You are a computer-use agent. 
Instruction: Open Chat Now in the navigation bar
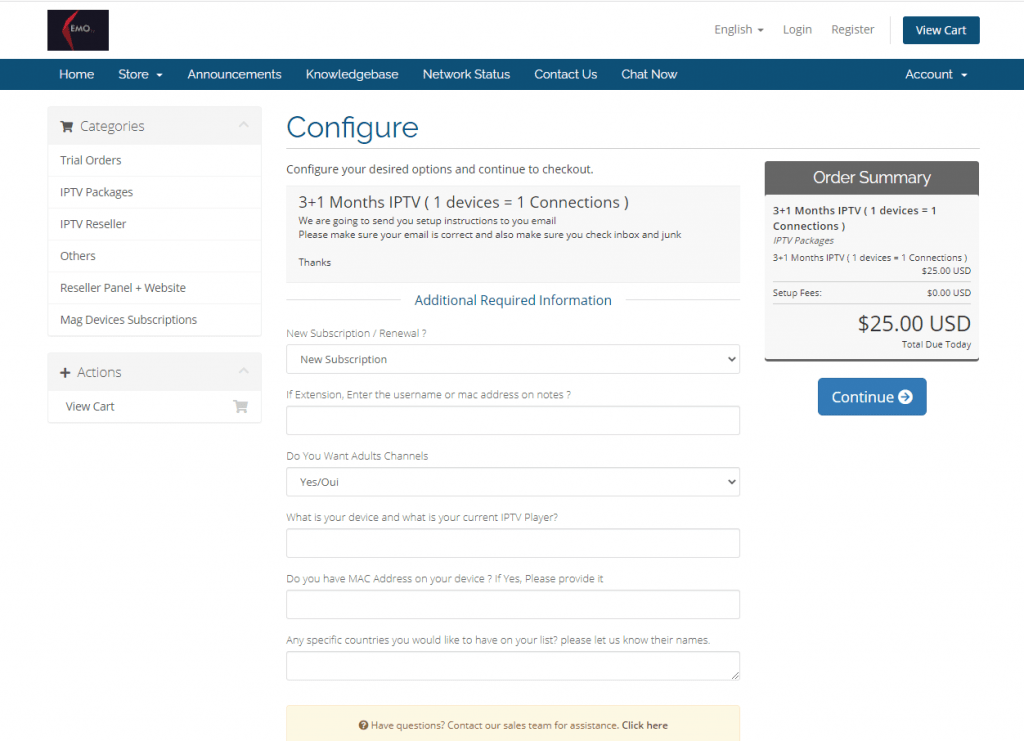coord(649,74)
